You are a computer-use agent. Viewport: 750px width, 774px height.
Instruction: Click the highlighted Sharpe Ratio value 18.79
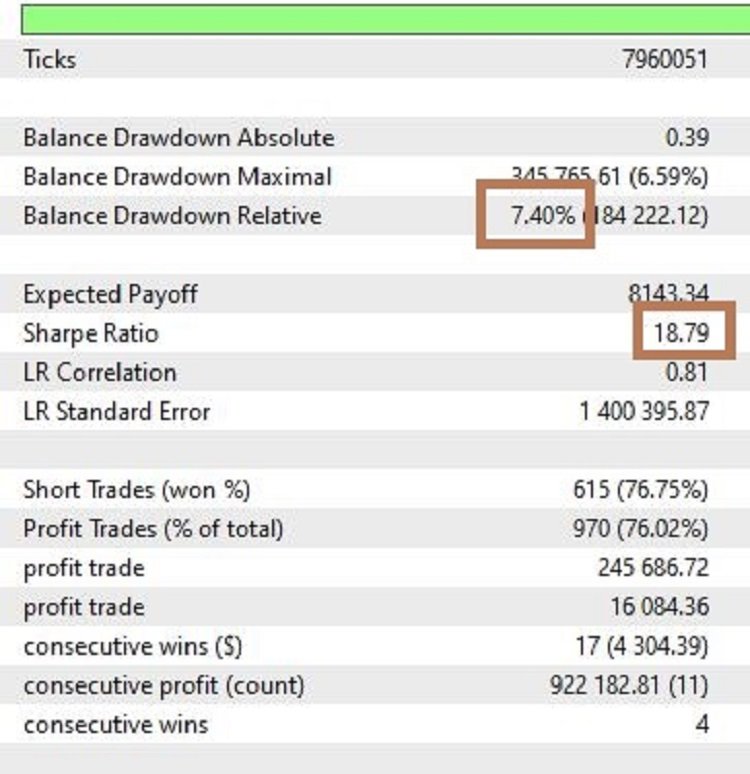[682, 333]
